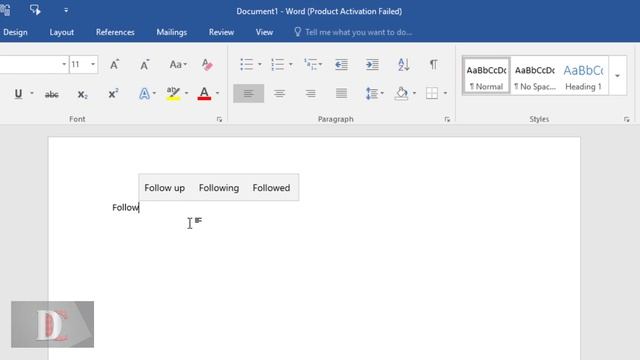The width and height of the screenshot is (640, 360).
Task: Toggle superscript formatting
Action: pyautogui.click(x=113, y=94)
